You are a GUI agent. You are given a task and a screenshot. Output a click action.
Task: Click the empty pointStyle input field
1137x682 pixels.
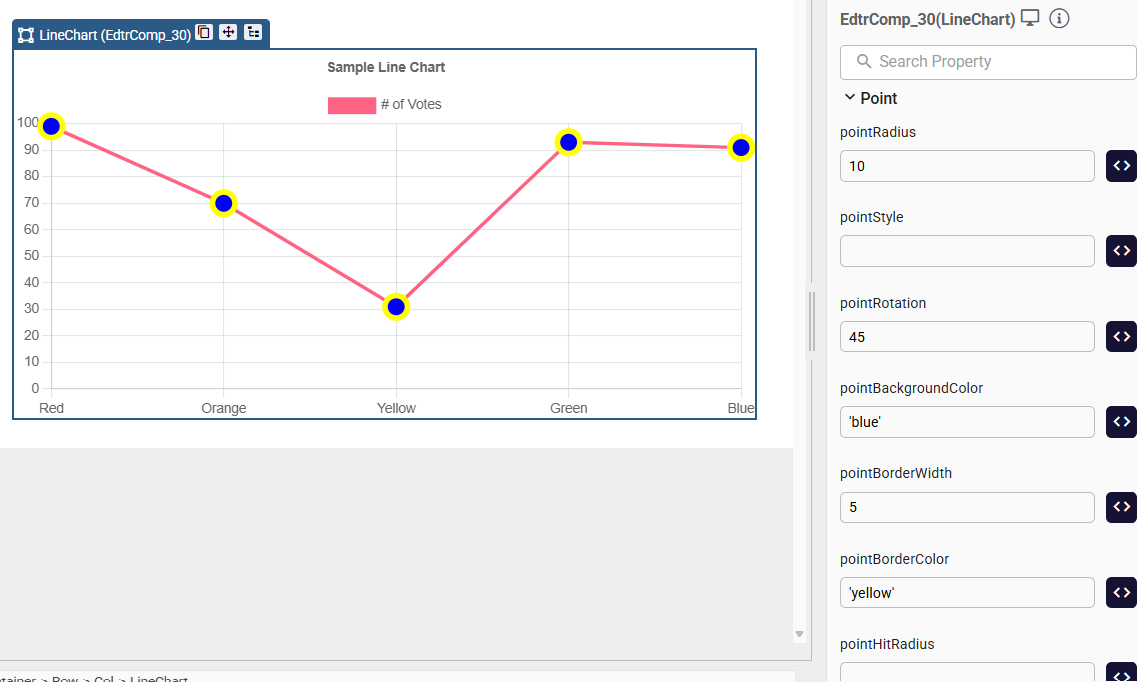tap(967, 251)
